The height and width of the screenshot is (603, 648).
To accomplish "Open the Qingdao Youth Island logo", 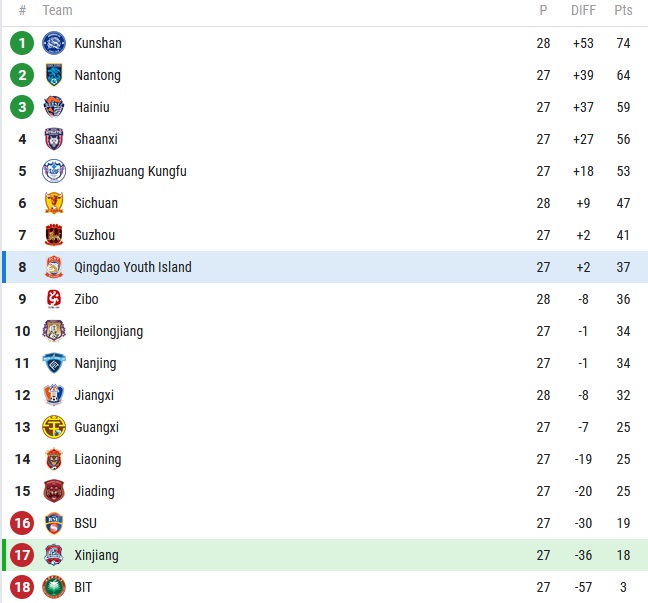I will (54, 267).
